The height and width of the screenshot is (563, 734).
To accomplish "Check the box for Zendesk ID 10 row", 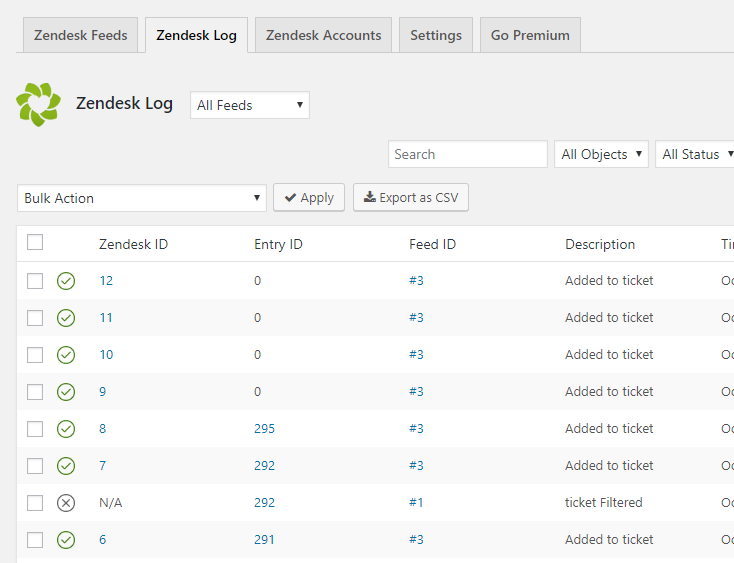I will tap(35, 355).
